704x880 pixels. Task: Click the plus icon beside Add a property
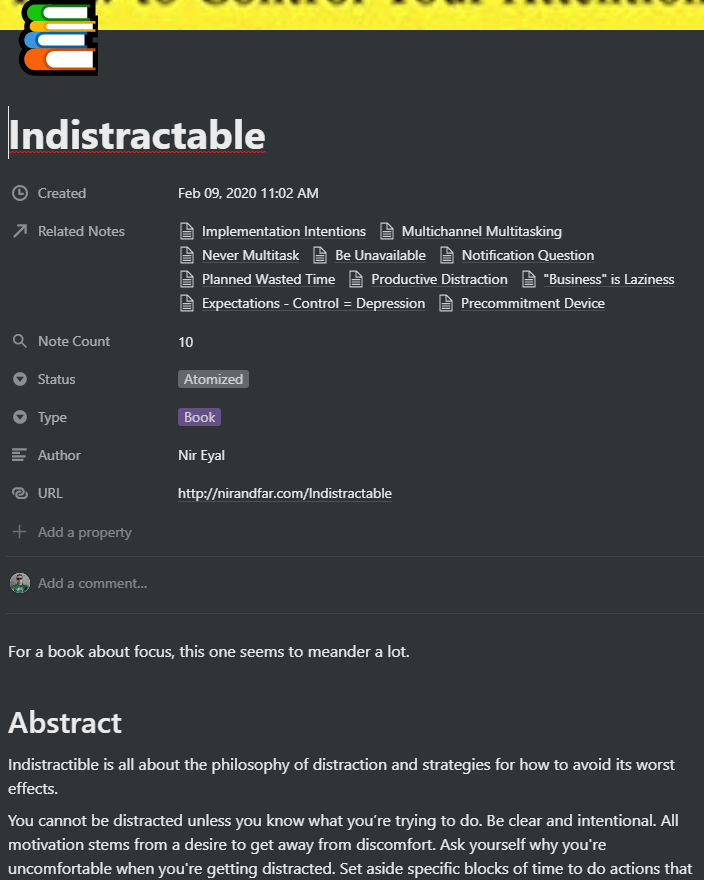coord(20,532)
